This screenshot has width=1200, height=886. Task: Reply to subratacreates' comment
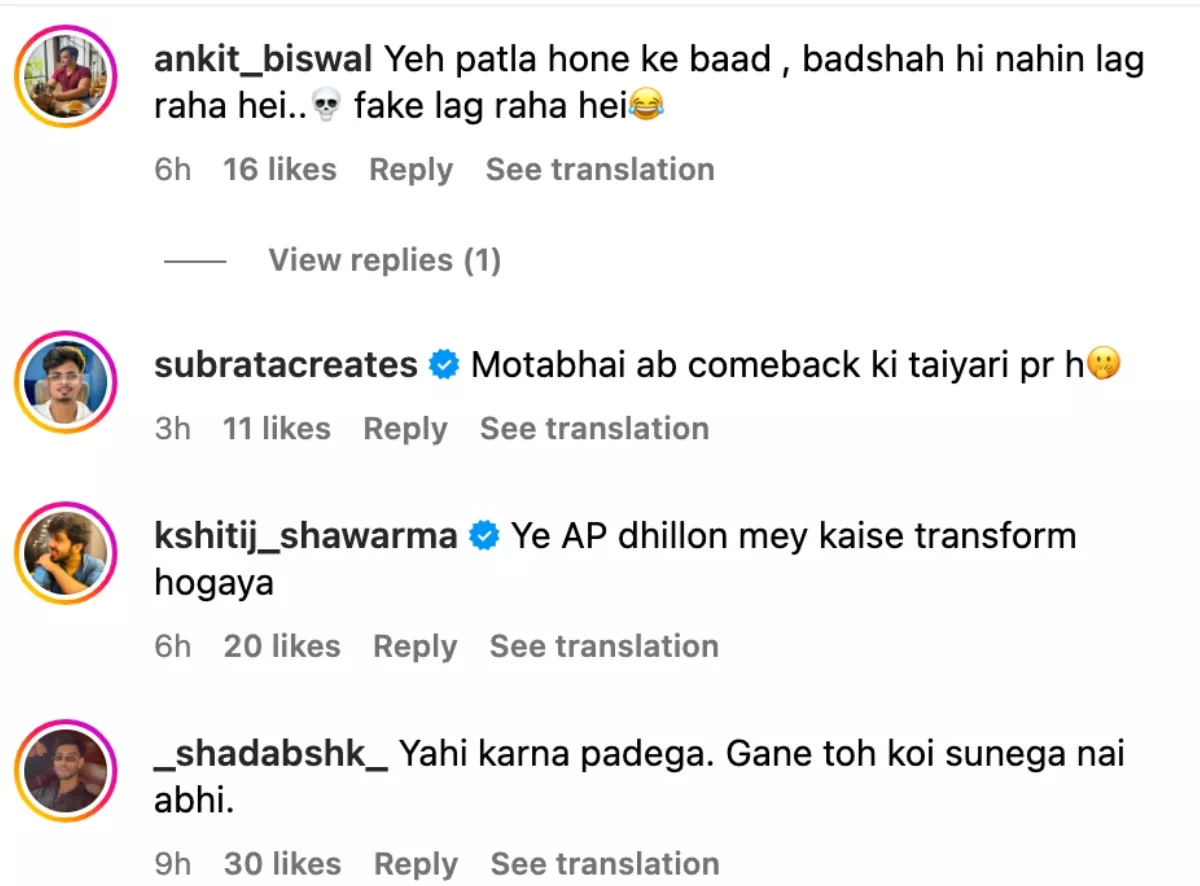[x=405, y=429]
